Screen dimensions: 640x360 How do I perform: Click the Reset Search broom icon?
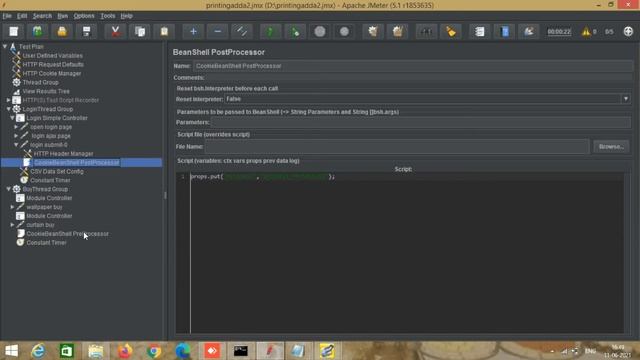click(x=451, y=31)
